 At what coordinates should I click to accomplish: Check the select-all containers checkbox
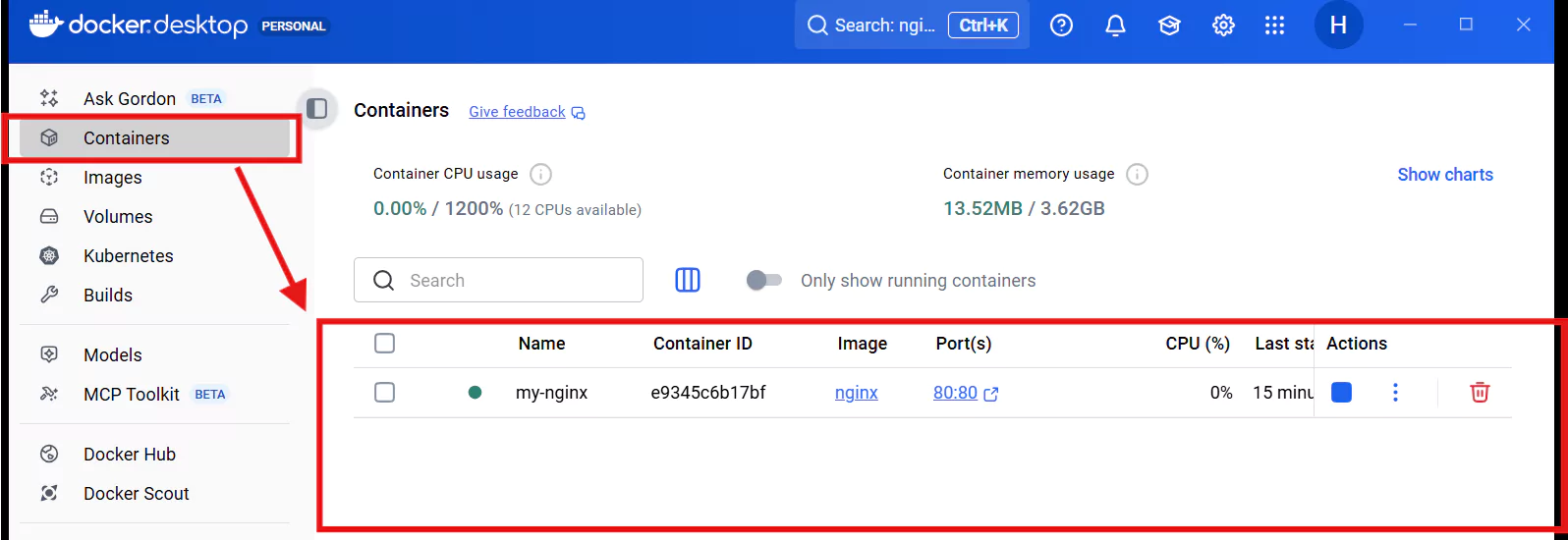tap(385, 344)
